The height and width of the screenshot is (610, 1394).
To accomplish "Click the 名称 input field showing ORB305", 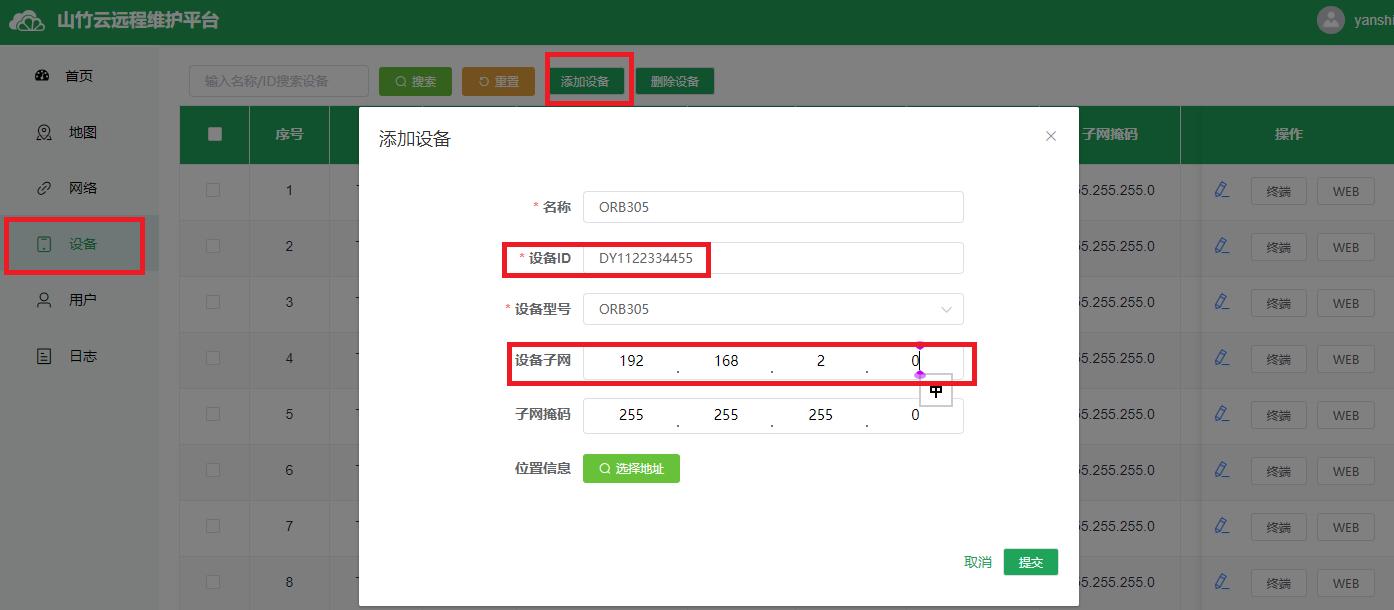I will coord(773,206).
